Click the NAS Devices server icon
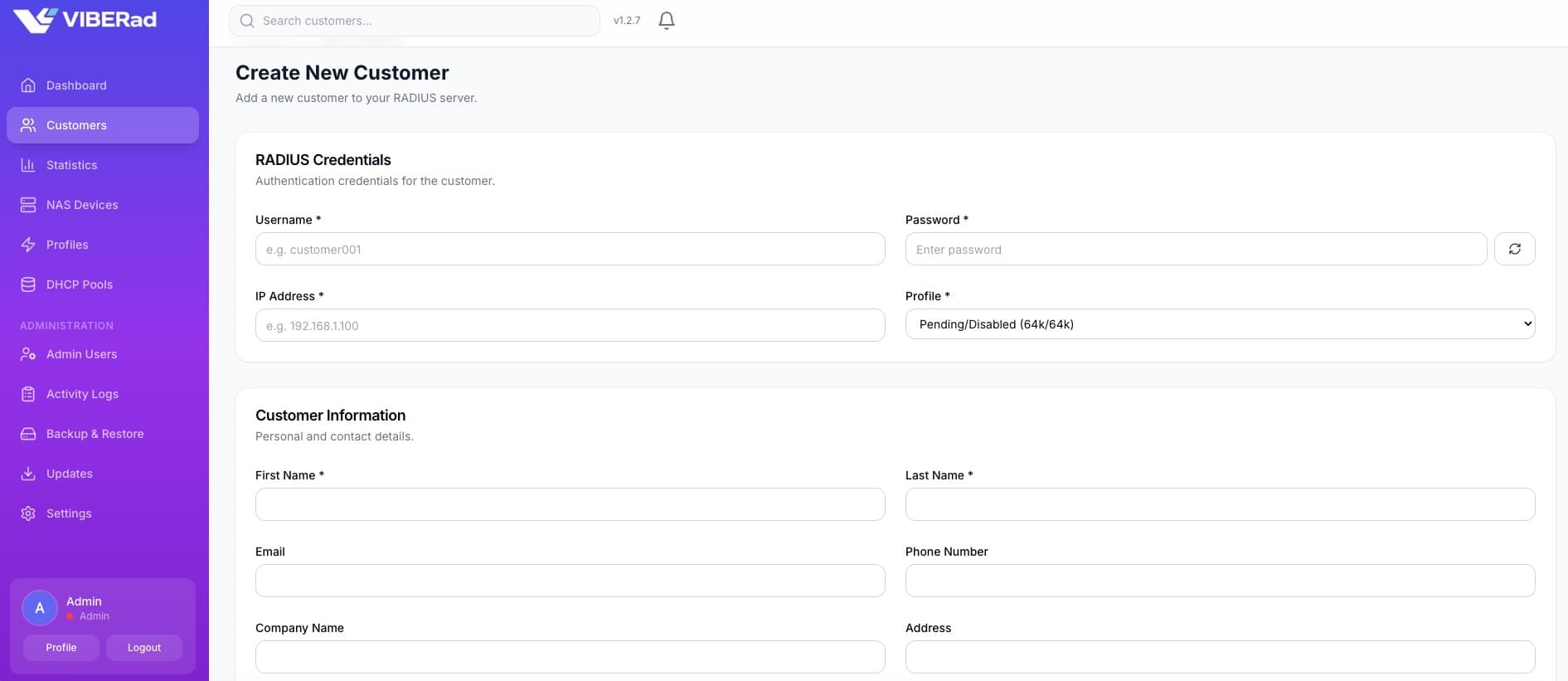1568x681 pixels. coord(28,205)
